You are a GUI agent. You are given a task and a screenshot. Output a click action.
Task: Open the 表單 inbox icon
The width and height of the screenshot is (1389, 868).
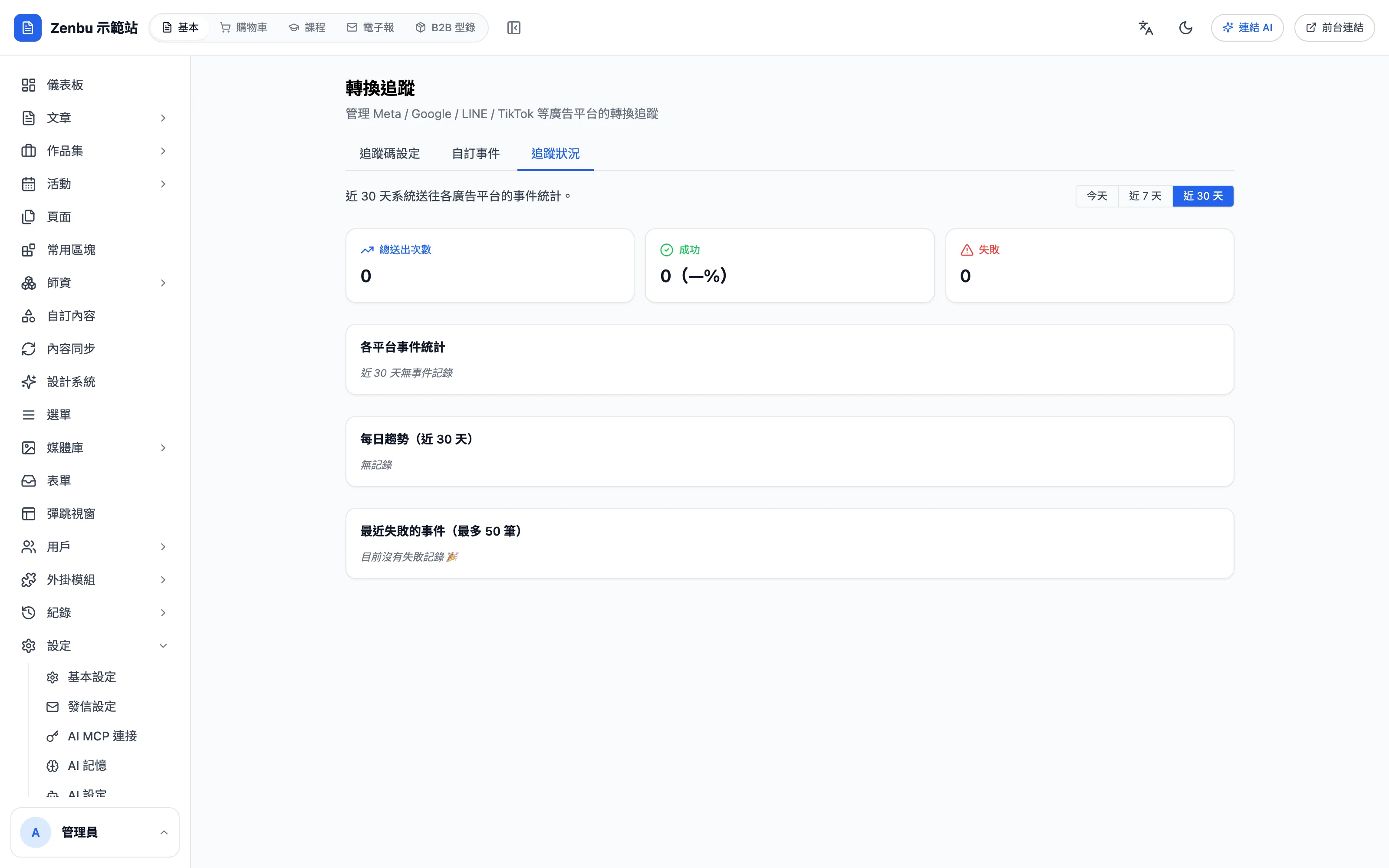[29, 480]
